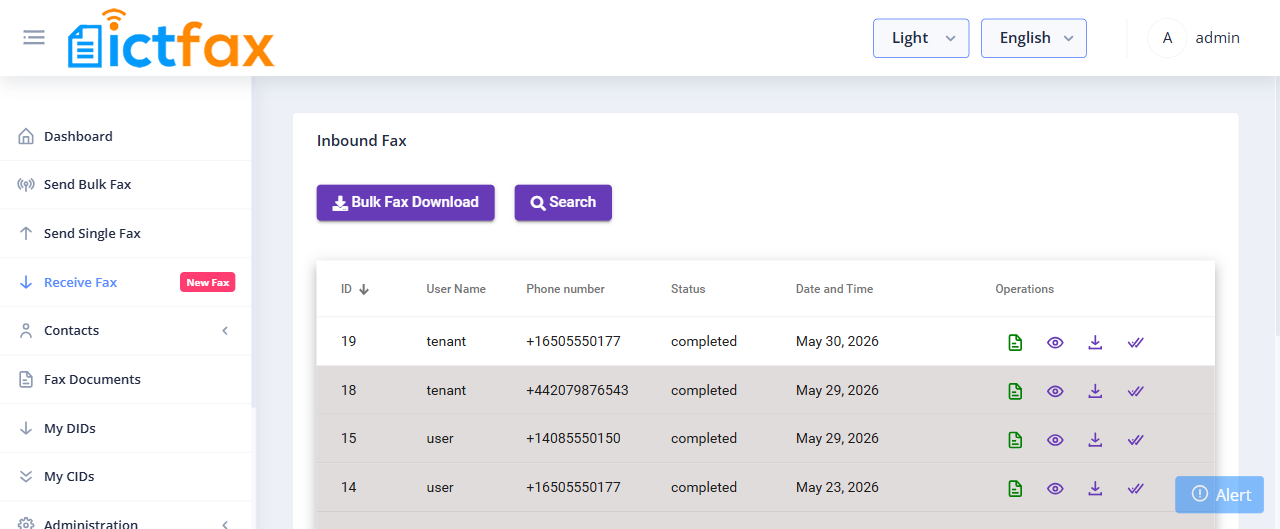Image resolution: width=1280 pixels, height=529 pixels.
Task: Open document icon for fax 14
Action: click(1015, 489)
